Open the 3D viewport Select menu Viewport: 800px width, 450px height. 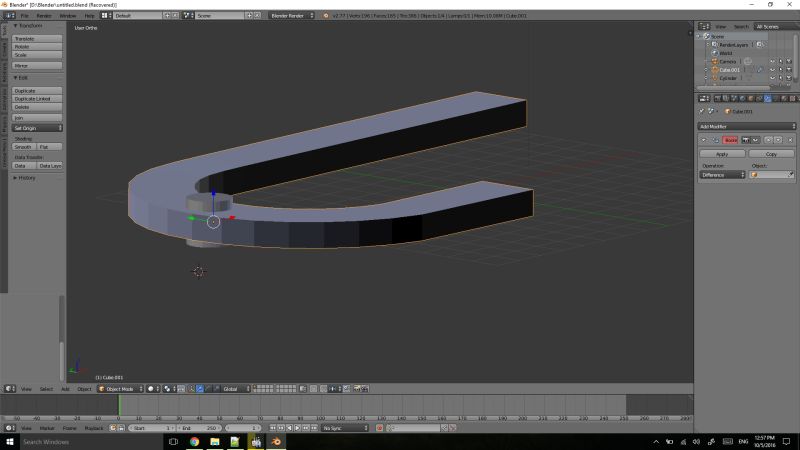point(46,389)
